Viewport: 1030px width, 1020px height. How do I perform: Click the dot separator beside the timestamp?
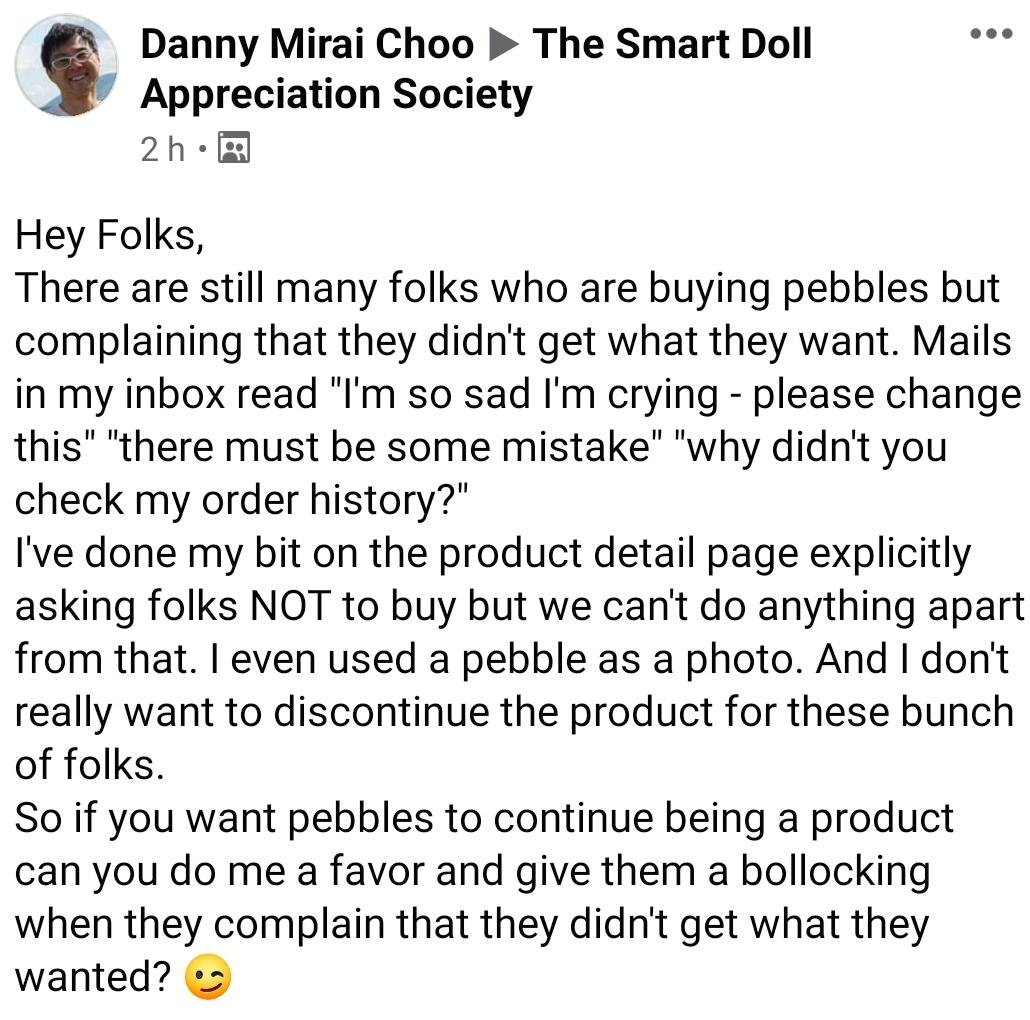[202, 150]
